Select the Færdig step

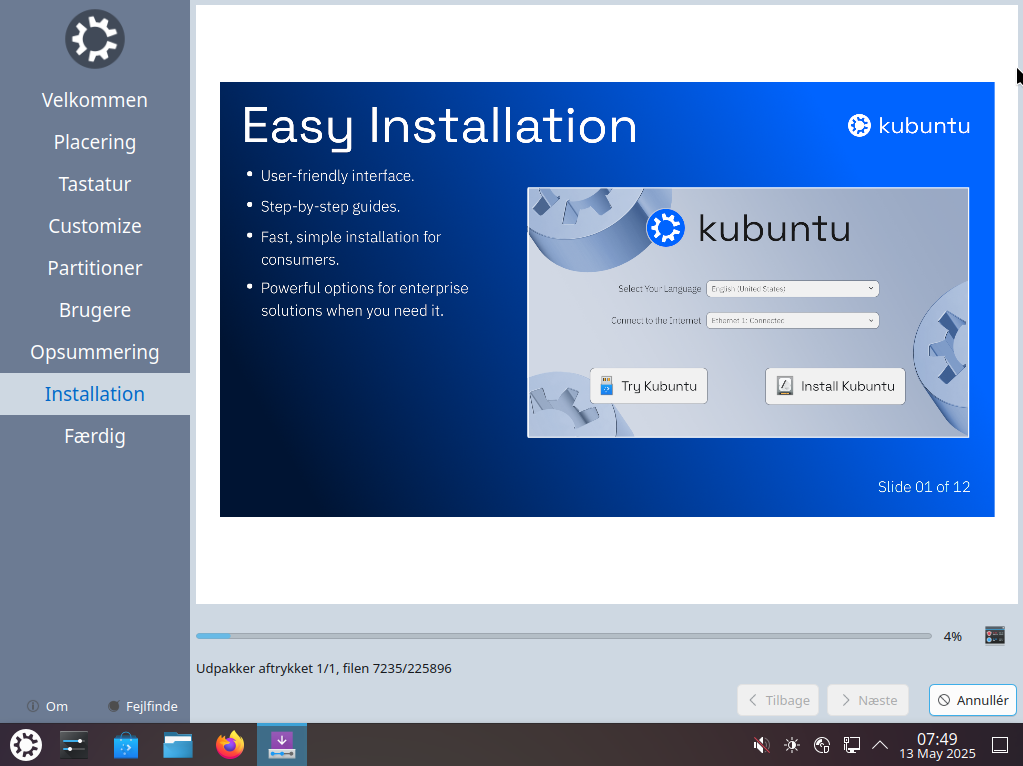click(95, 436)
